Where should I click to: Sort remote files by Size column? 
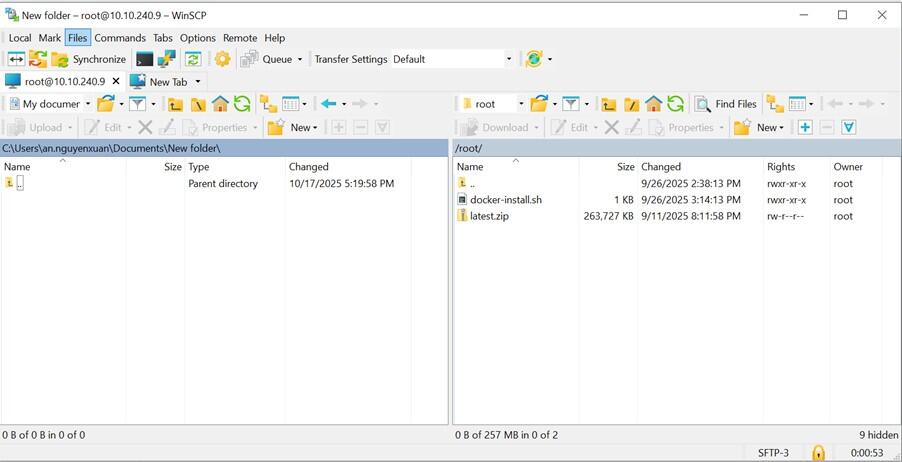pos(607,167)
